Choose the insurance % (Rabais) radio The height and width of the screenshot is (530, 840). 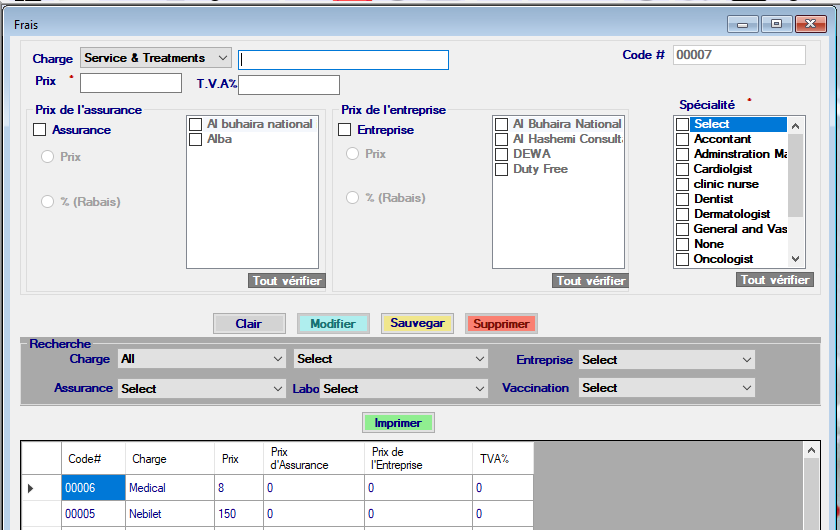[x=47, y=202]
